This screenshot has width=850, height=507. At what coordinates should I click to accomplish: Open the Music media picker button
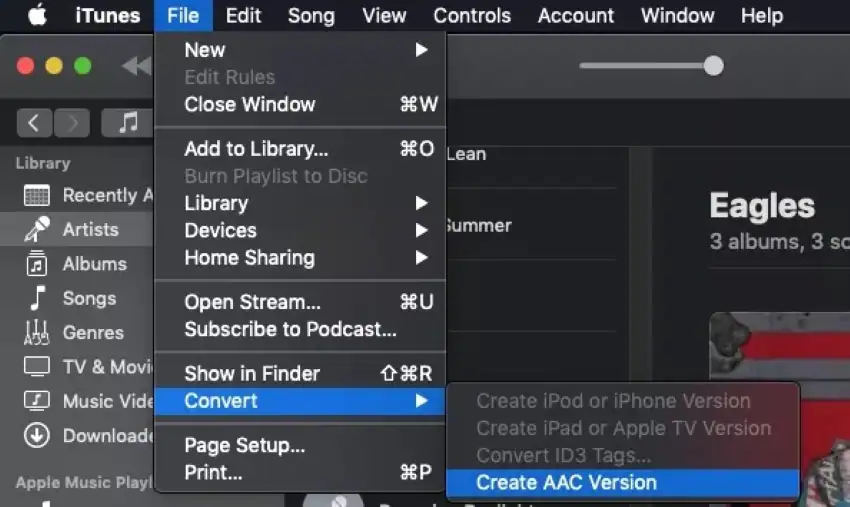(128, 123)
